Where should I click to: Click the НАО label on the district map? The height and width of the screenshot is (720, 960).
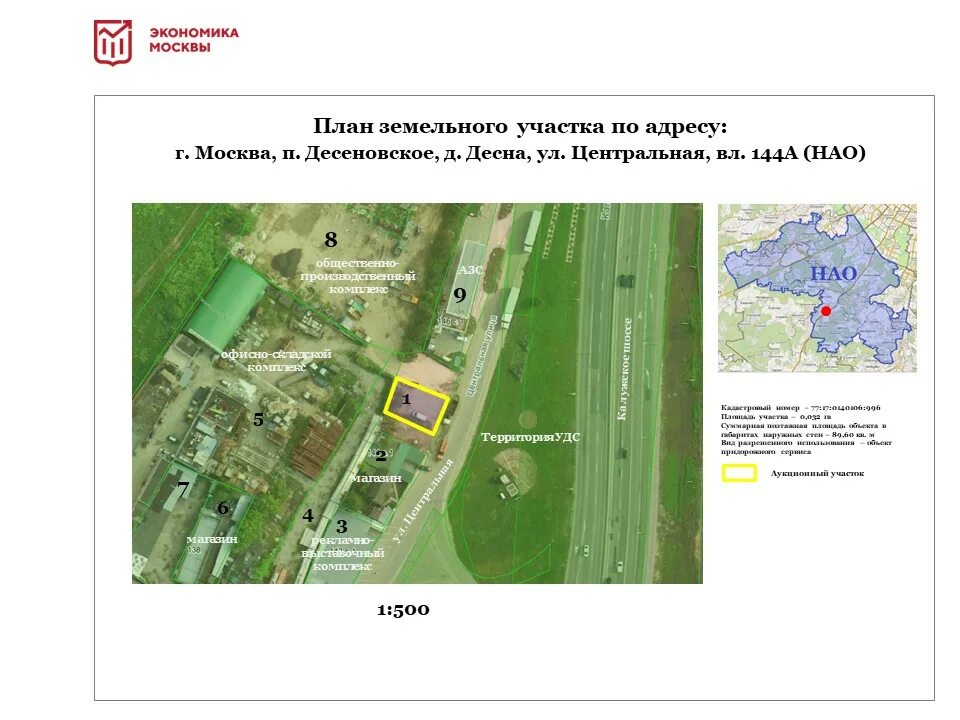[x=833, y=274]
